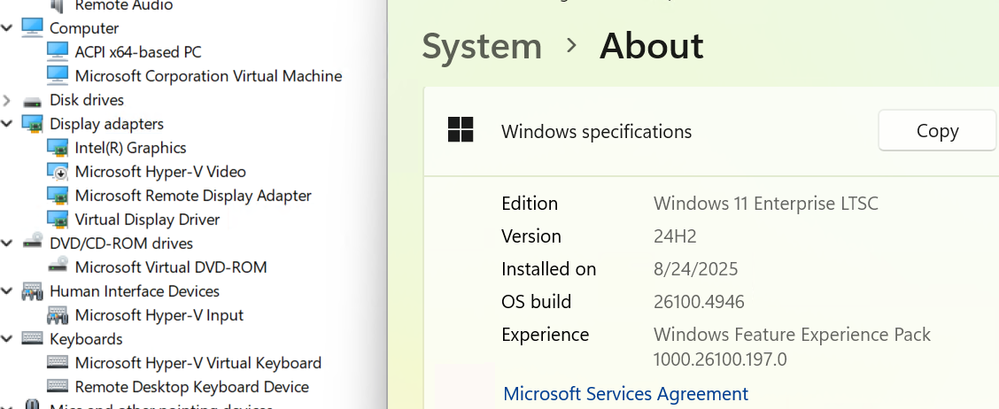999x409 pixels.
Task: Collapse the Human Interface Devices node
Action: (8, 291)
